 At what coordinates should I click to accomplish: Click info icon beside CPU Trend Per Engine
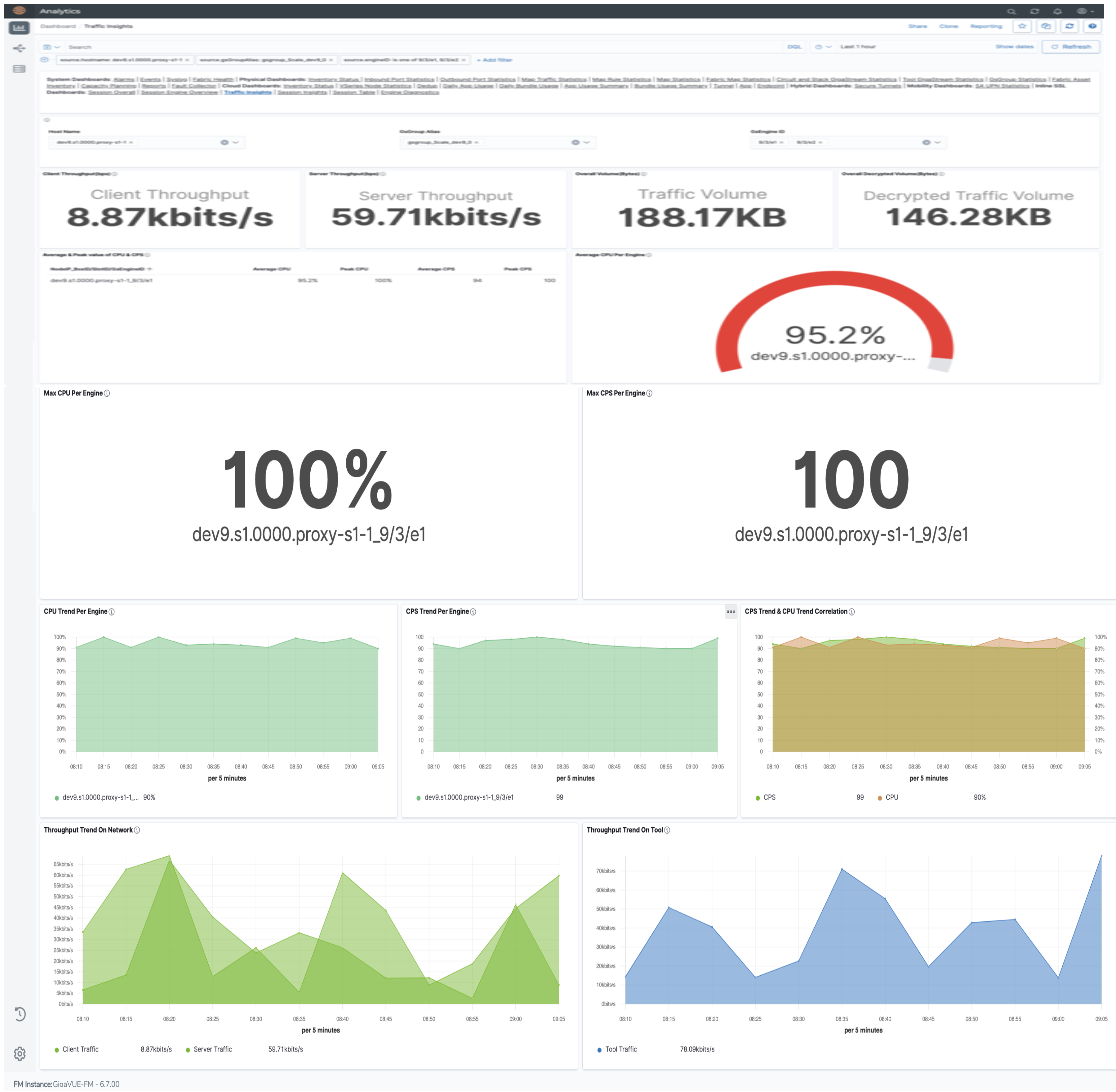112,611
